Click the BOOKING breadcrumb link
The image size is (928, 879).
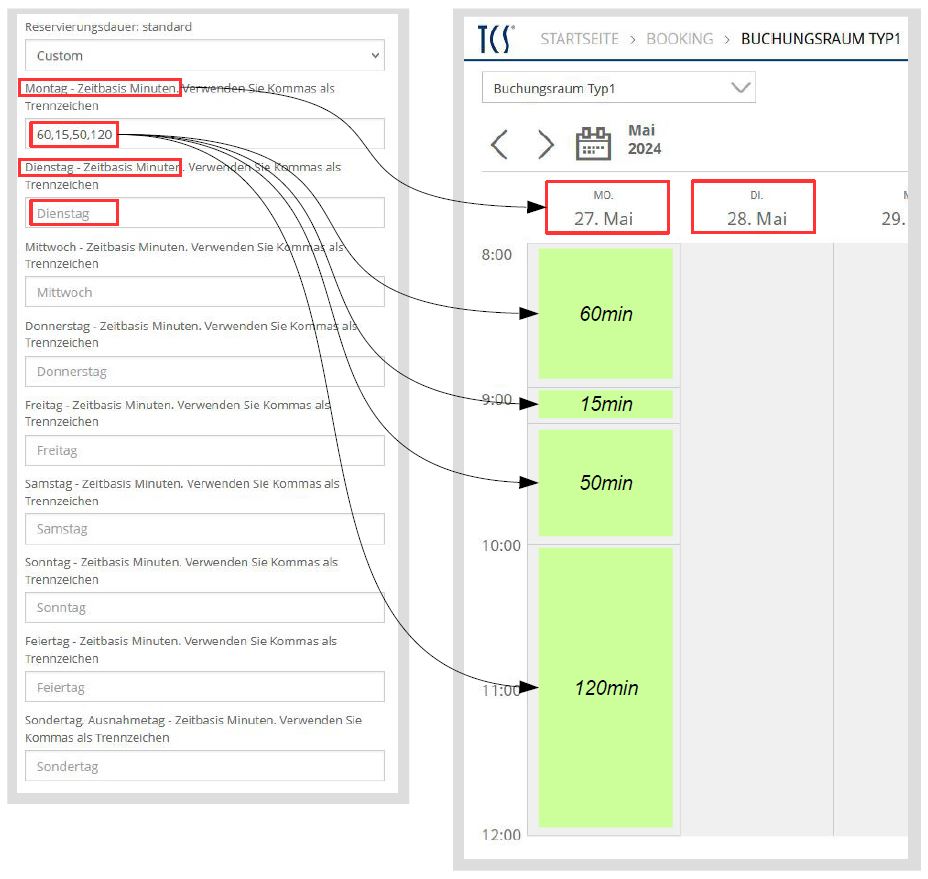tap(679, 39)
